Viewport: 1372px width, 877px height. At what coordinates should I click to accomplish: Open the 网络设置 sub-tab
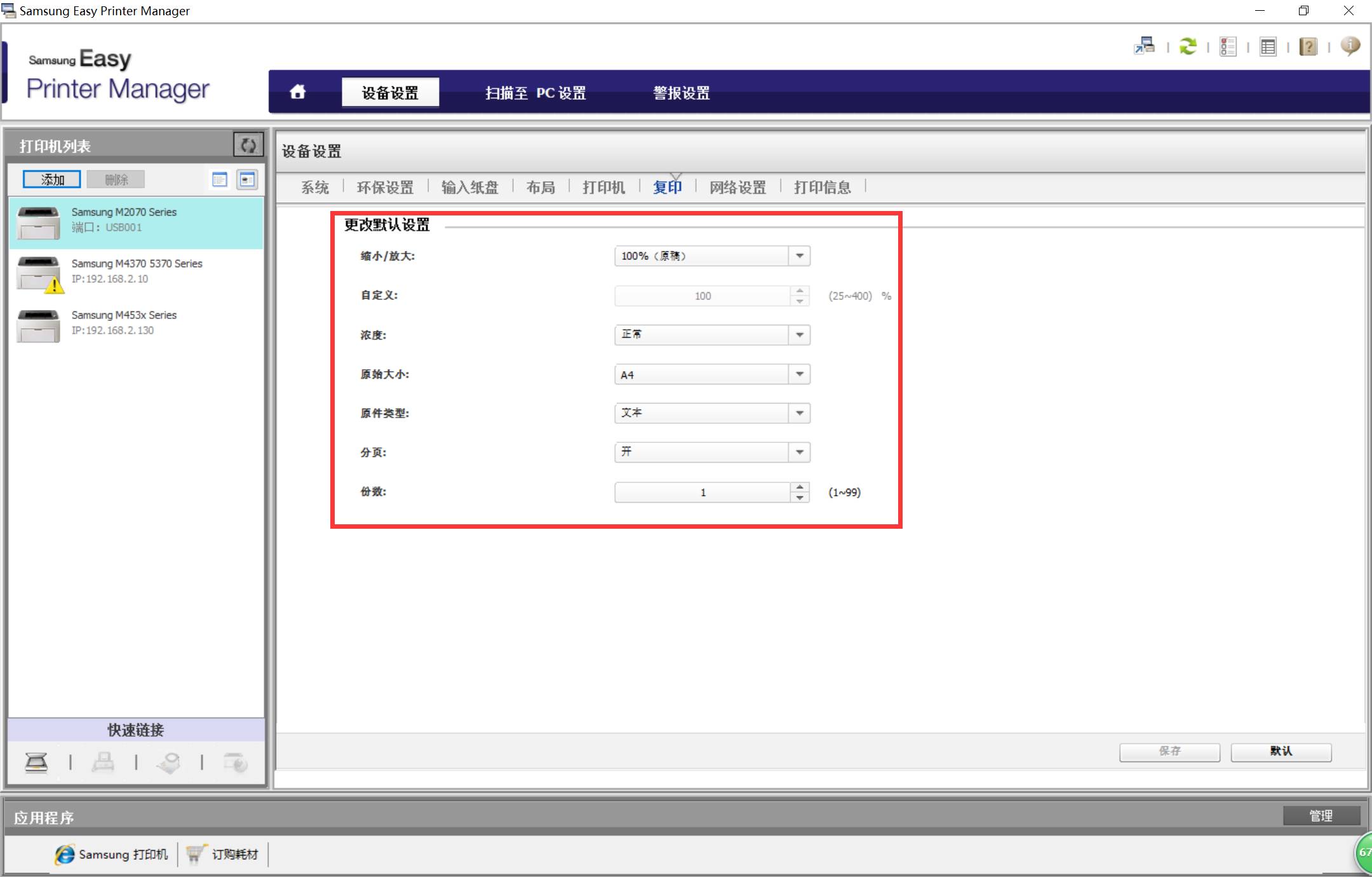click(x=737, y=187)
